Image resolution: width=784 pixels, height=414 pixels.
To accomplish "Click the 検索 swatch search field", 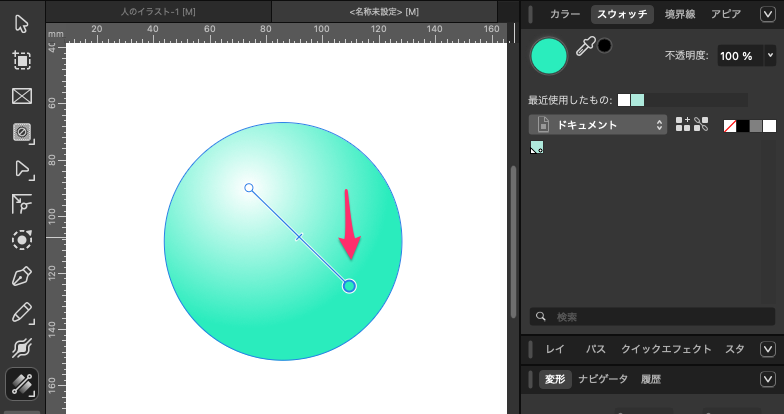I will (650, 316).
